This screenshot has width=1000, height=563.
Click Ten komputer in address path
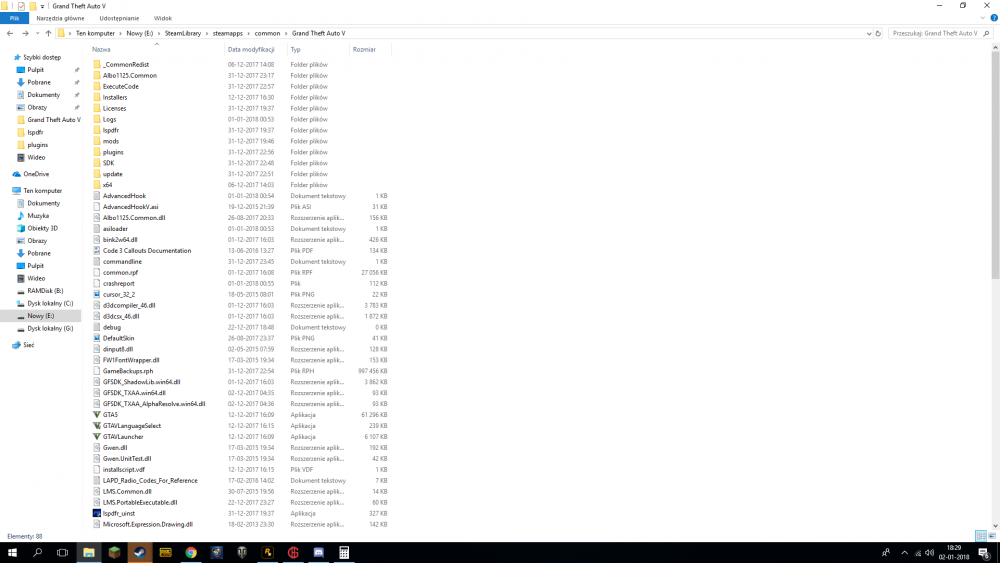tap(95, 33)
